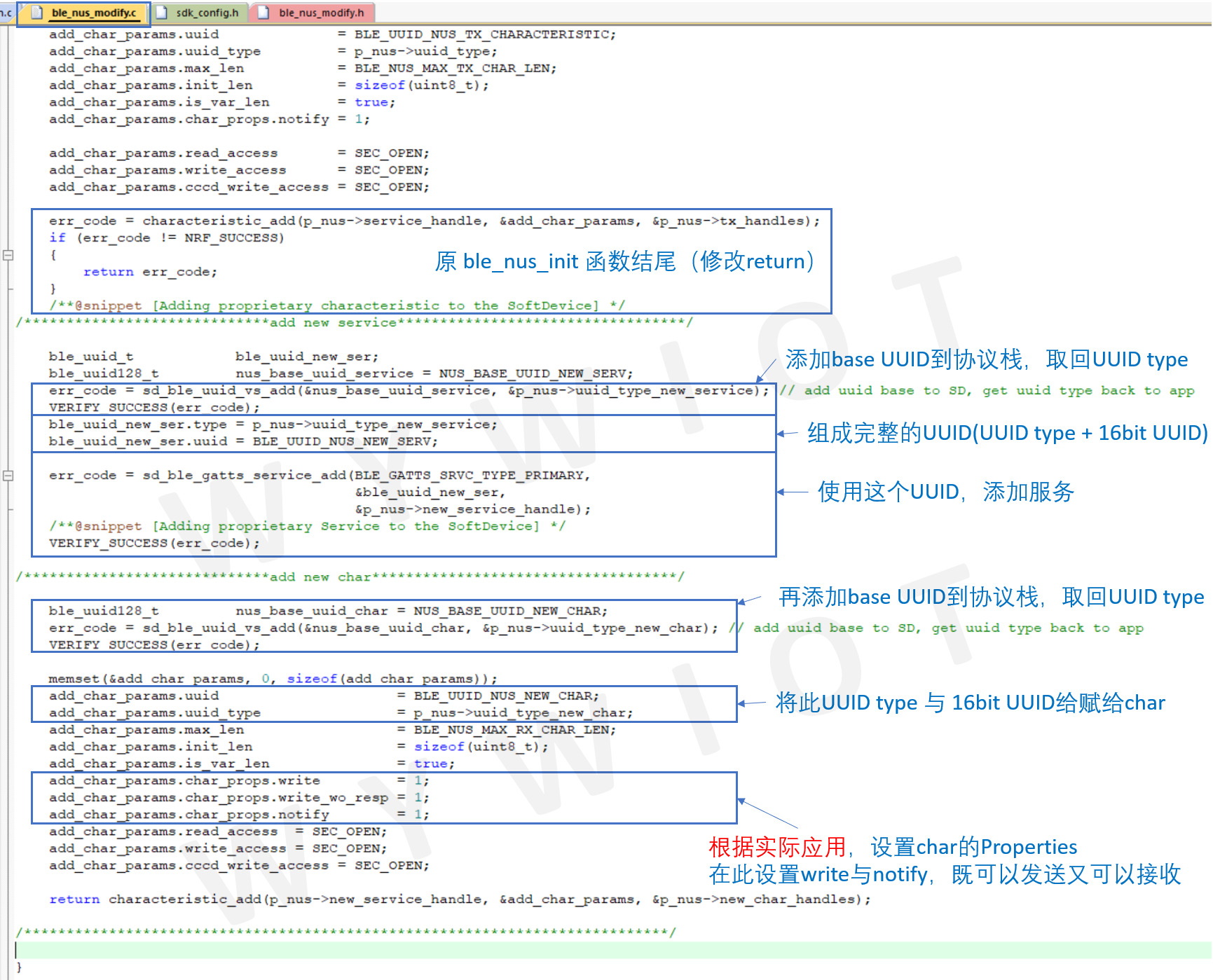Viewport: 1213px width, 980px height.
Task: Place cursor on the highlighted empty line
Action: (613, 950)
